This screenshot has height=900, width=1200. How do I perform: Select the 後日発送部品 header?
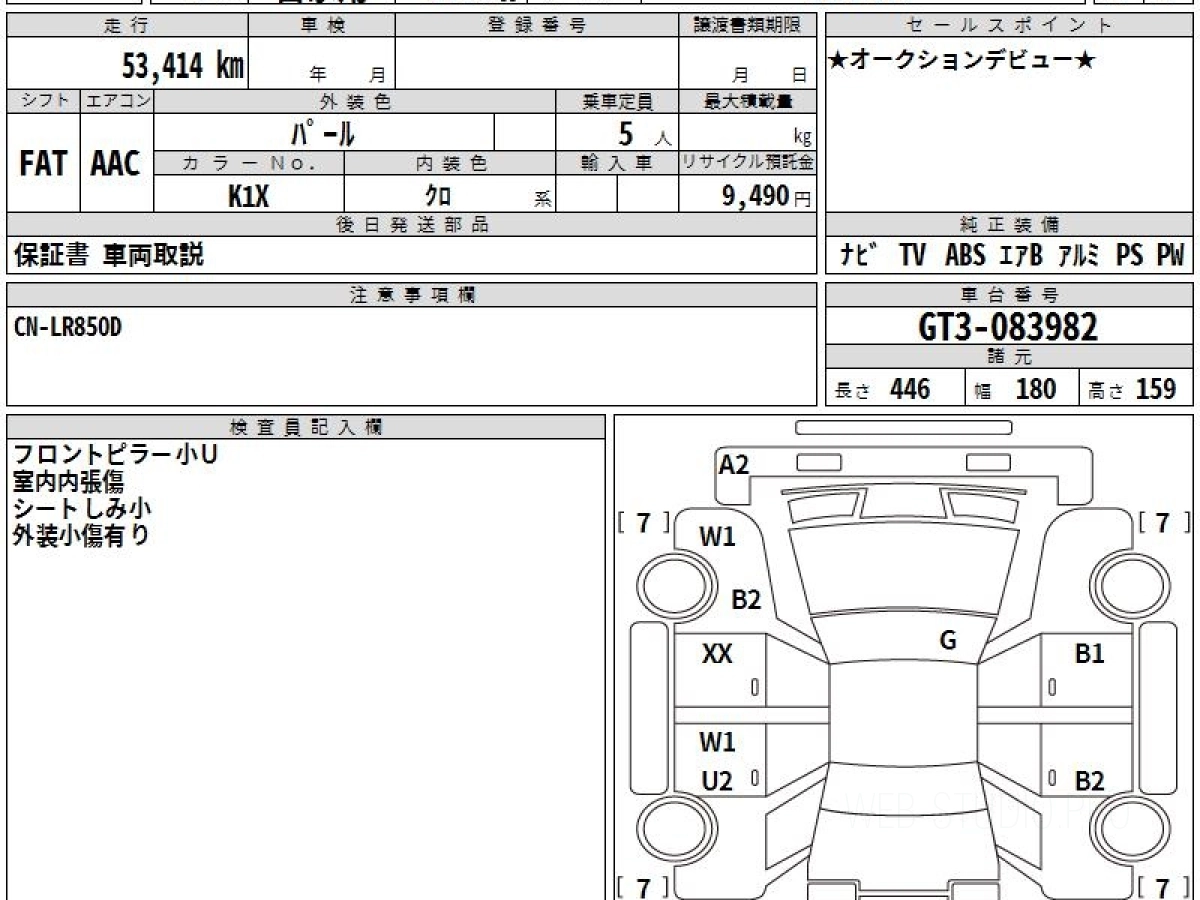click(x=412, y=225)
